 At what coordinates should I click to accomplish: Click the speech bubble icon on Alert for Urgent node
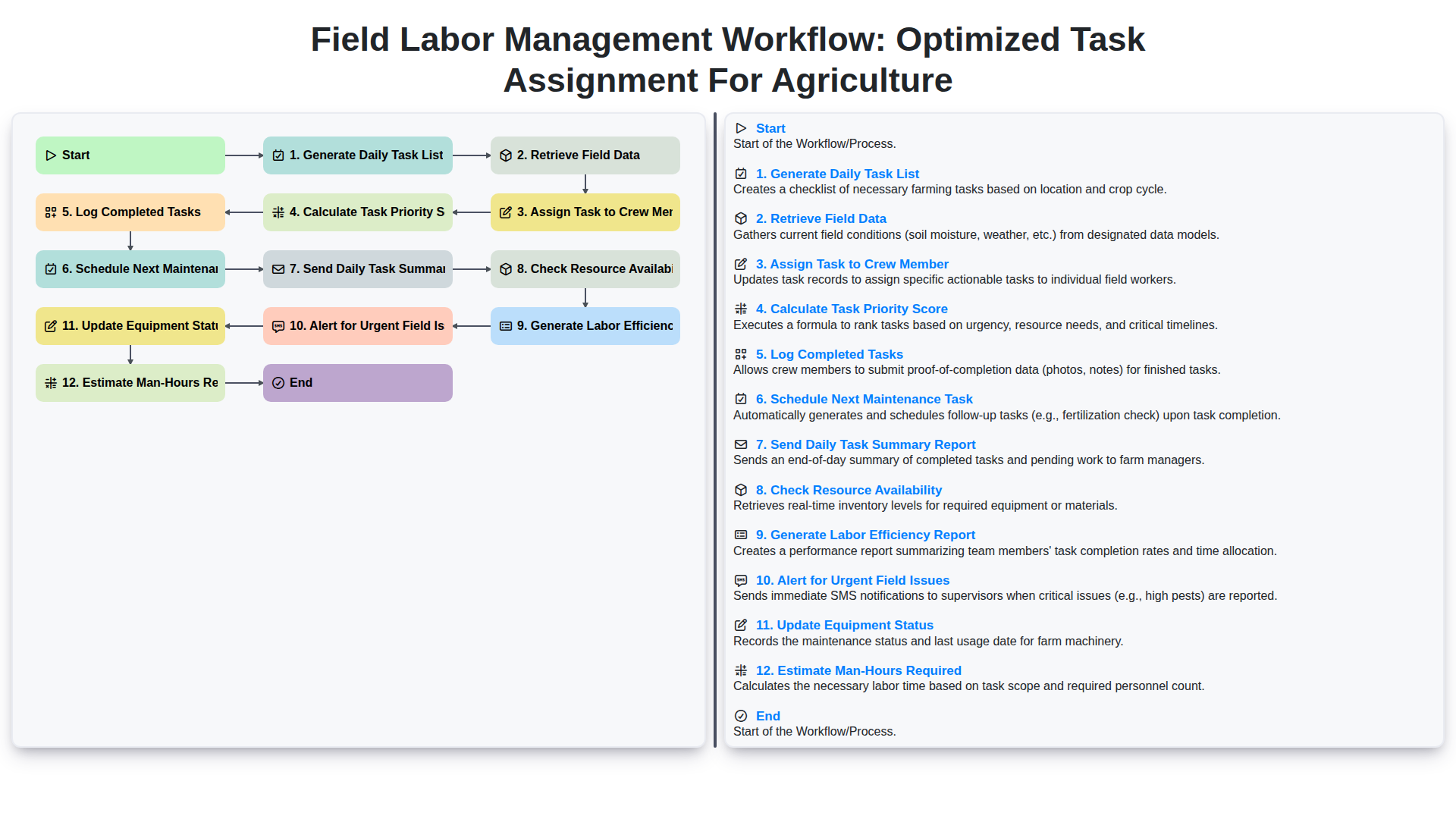[278, 325]
